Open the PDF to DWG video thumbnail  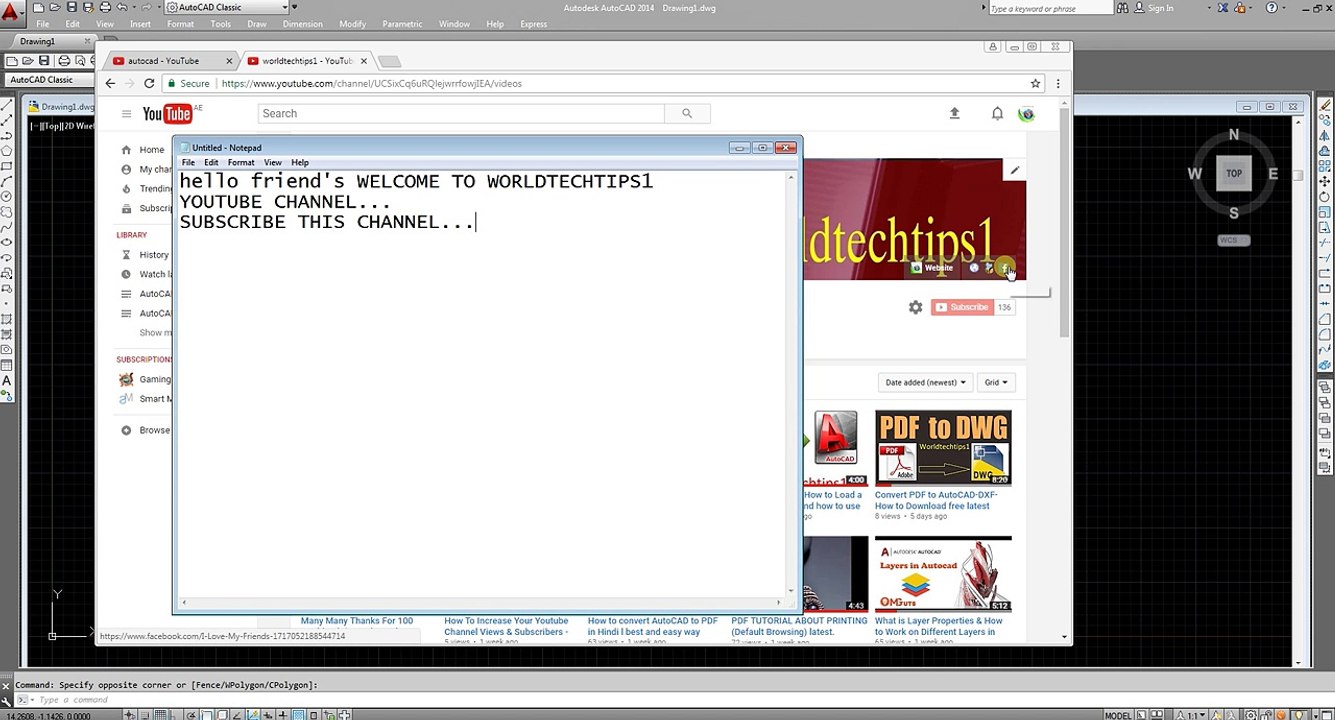(943, 448)
